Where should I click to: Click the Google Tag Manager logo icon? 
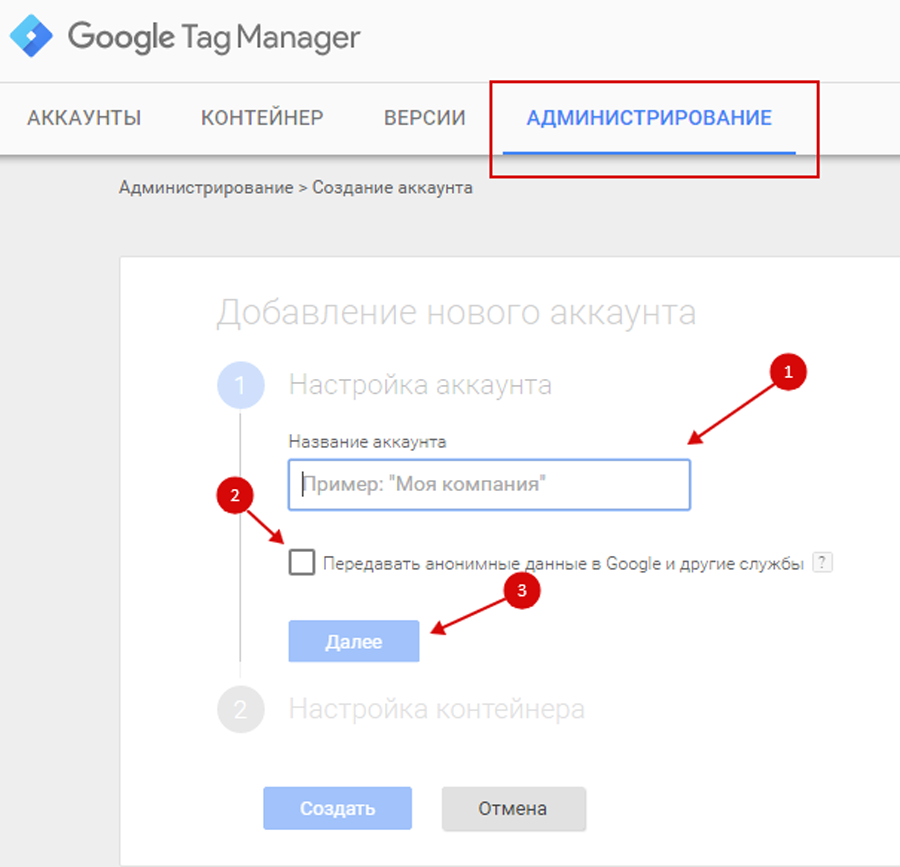[31, 39]
